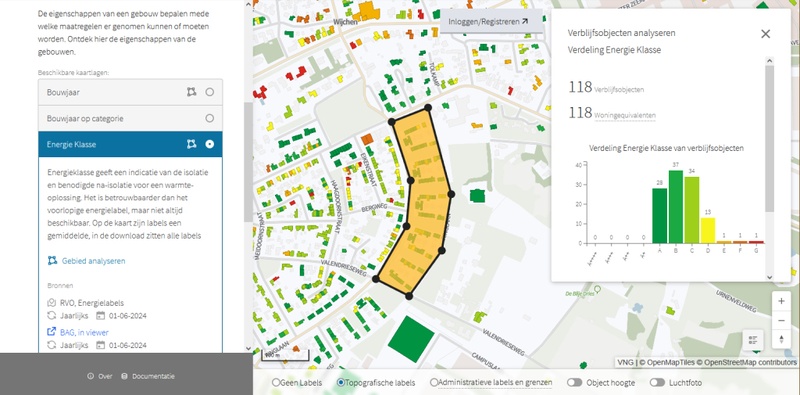Choose Administratieve labels en grenzen radio option
This screenshot has width=800, height=395.
[x=434, y=382]
